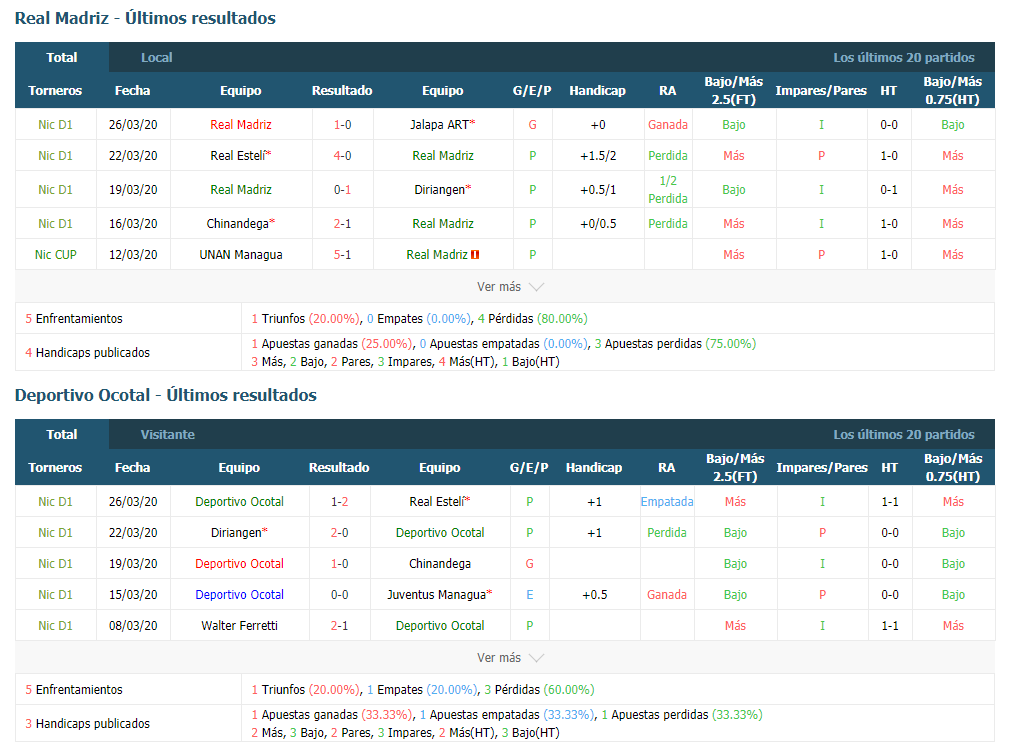Click the 4-0 result of Real Estelí match
Viewport: 1009px width, 746px height.
point(342,156)
